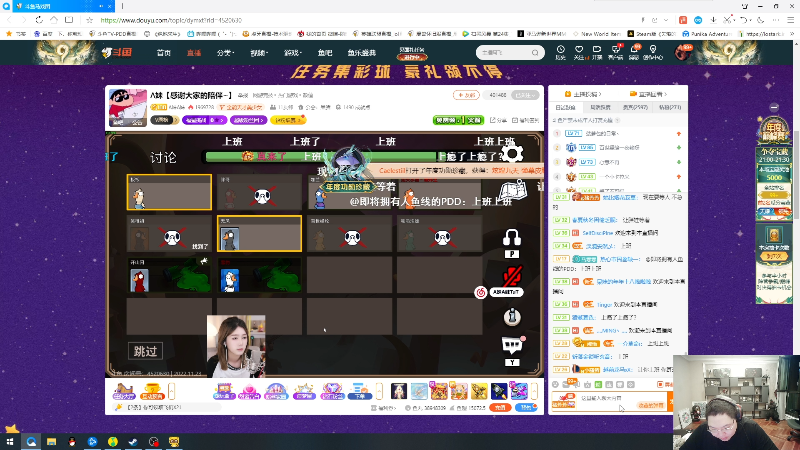This screenshot has height=450, width=800.
Task: Select the first yellow-highlighted player card
Action: pyautogui.click(x=169, y=192)
